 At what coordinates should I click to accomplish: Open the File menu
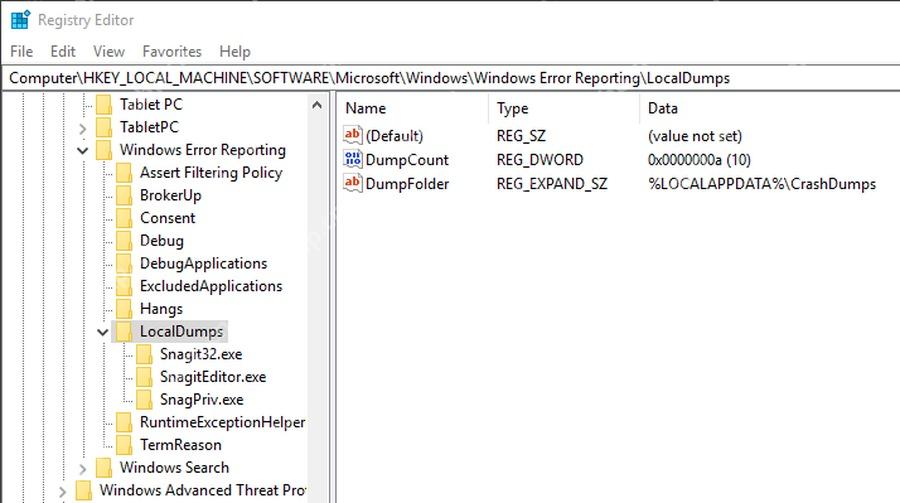21,52
